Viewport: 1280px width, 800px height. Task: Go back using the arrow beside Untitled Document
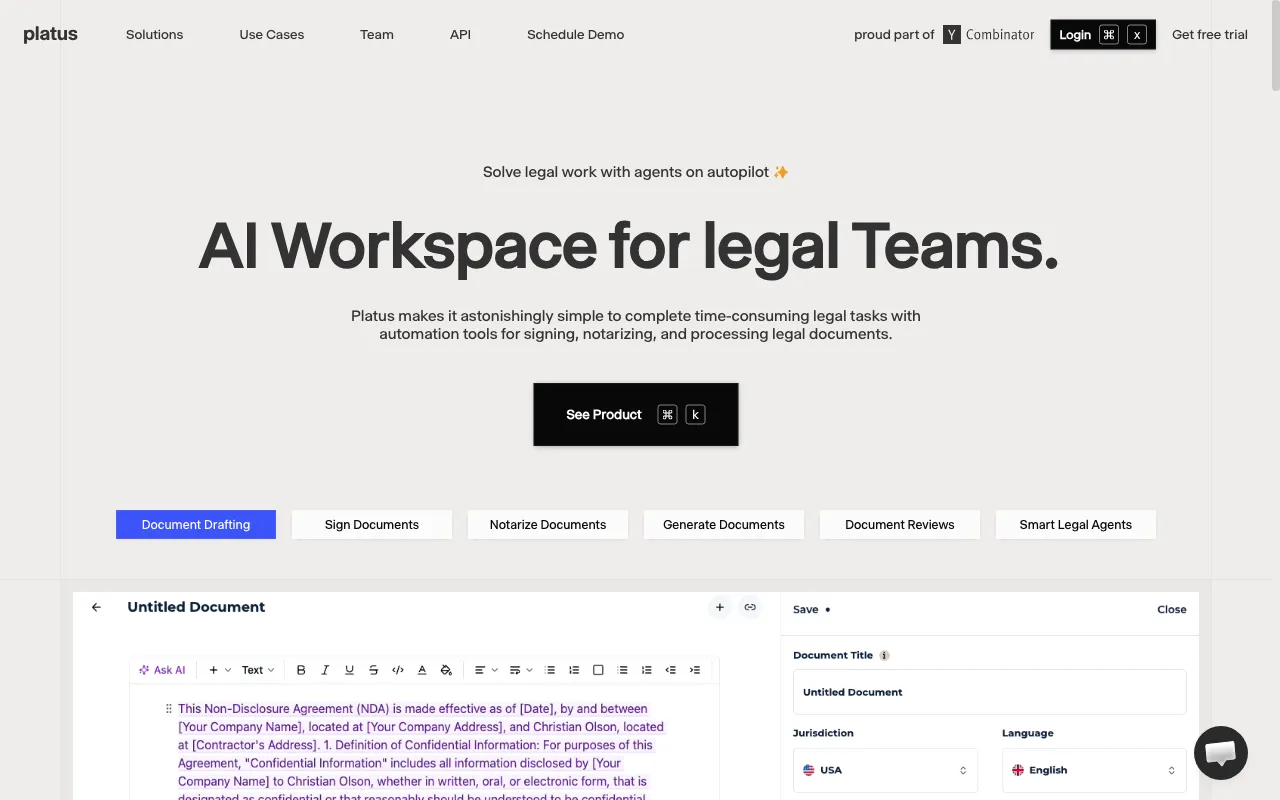(96, 607)
